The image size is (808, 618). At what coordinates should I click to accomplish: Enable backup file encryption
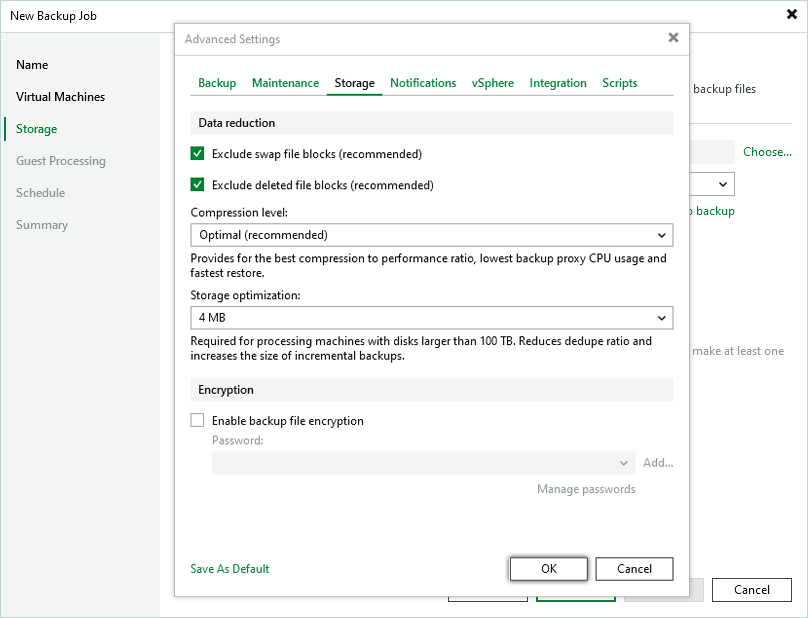(197, 421)
